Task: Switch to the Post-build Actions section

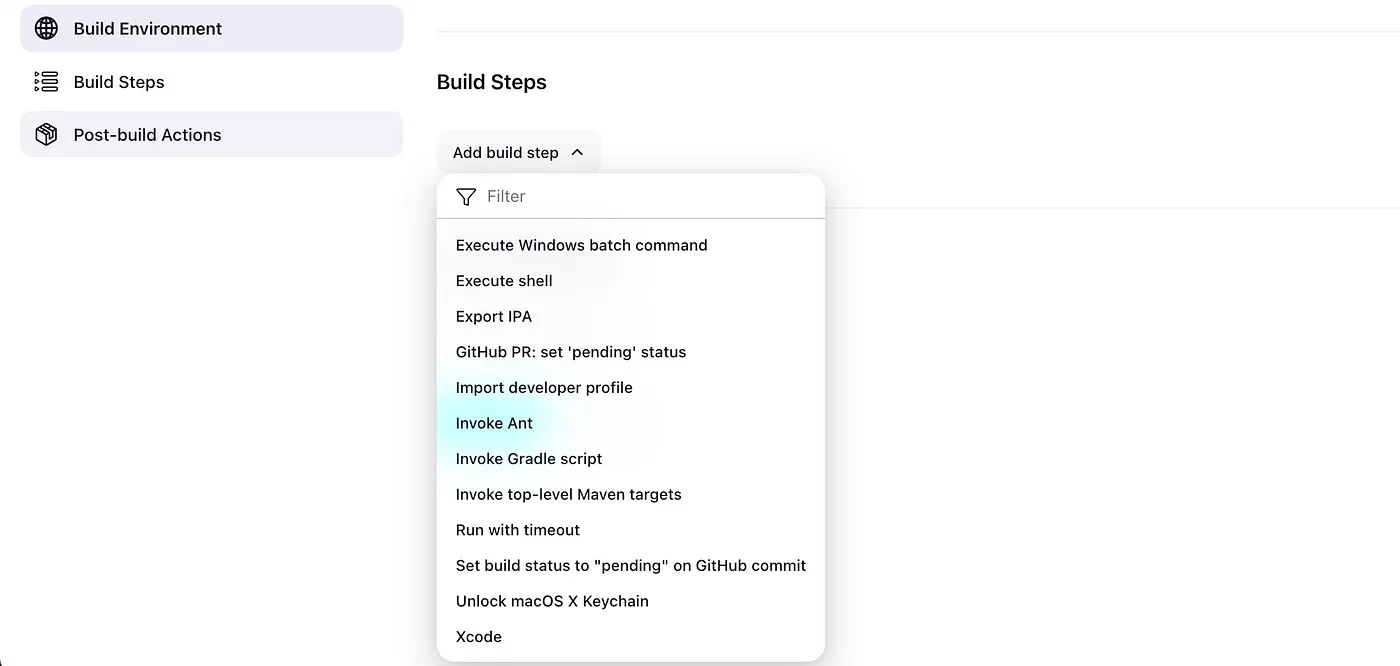Action: point(147,134)
